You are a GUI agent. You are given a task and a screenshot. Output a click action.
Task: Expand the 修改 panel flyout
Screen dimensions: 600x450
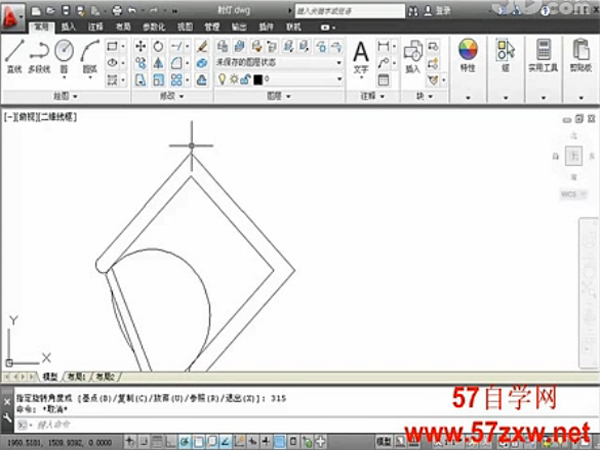[172, 96]
